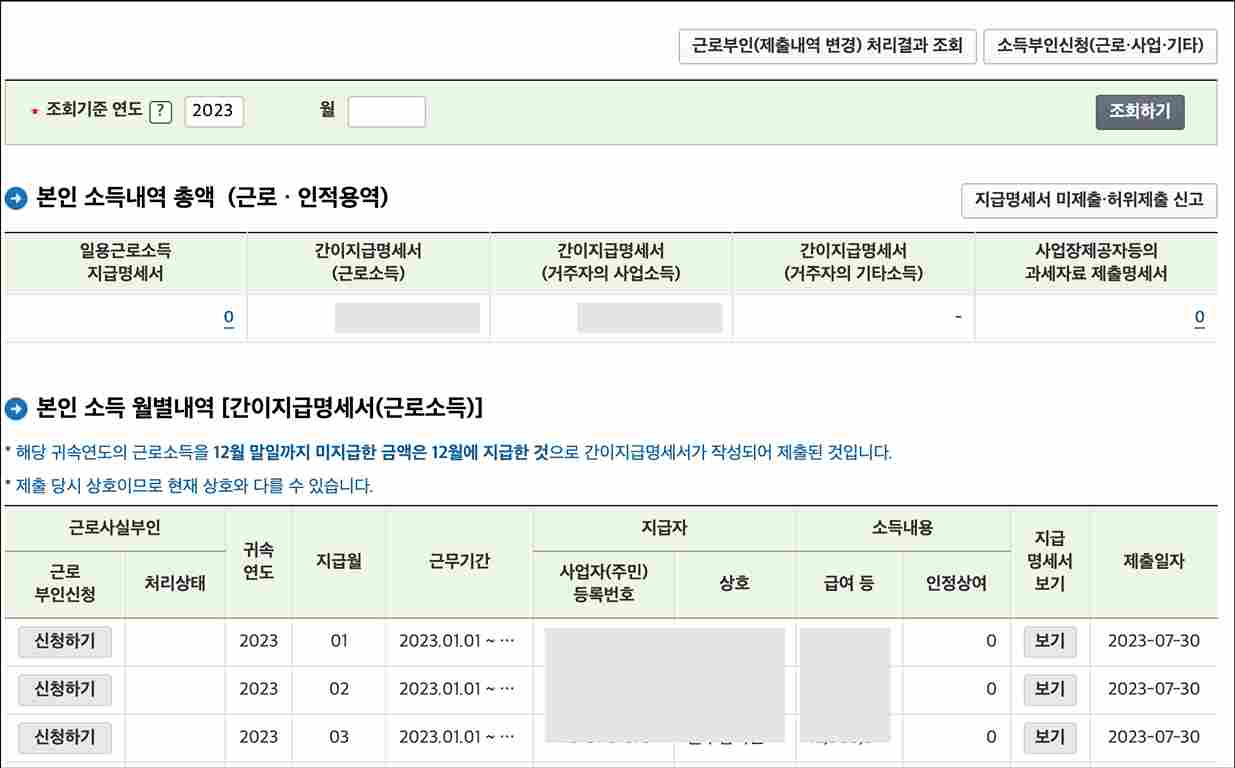The image size is (1235, 768).
Task: Click 보기 to view the January payment statement
Action: click(x=1049, y=641)
